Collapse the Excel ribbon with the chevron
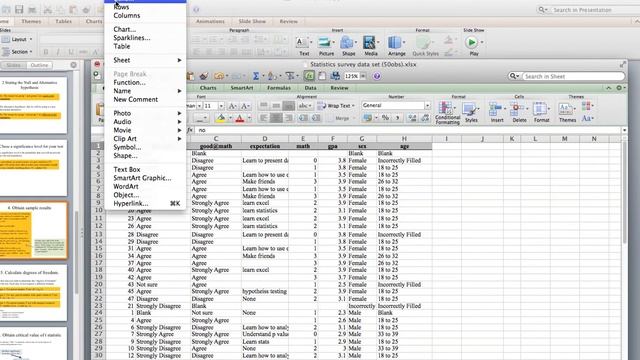 click(x=609, y=88)
